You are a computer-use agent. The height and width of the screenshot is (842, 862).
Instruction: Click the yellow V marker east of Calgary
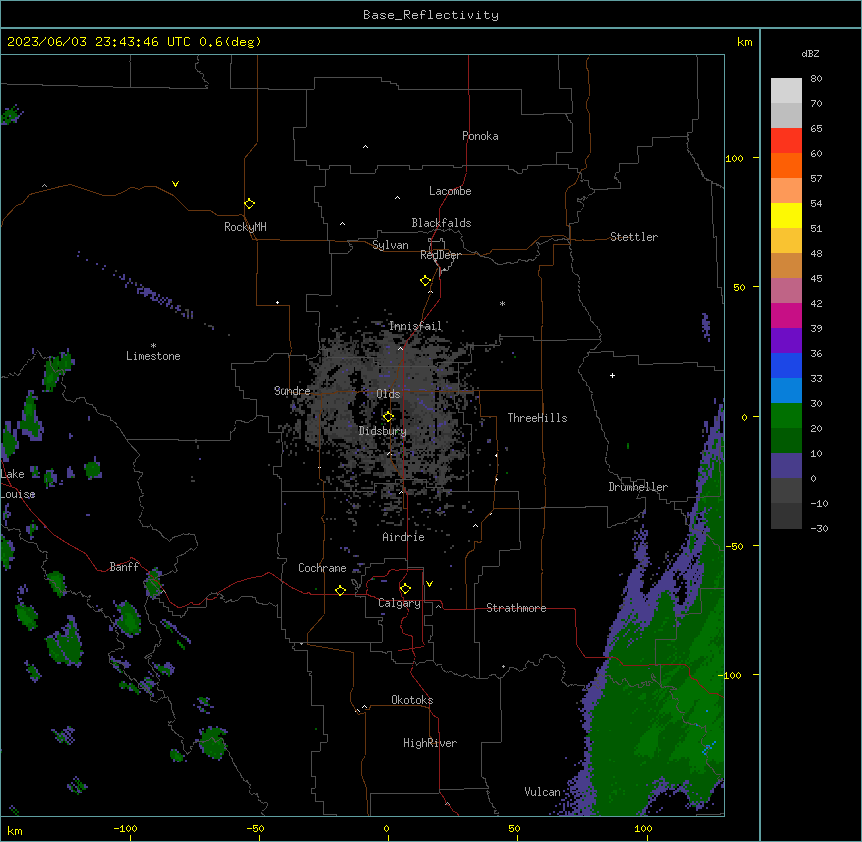tap(429, 584)
